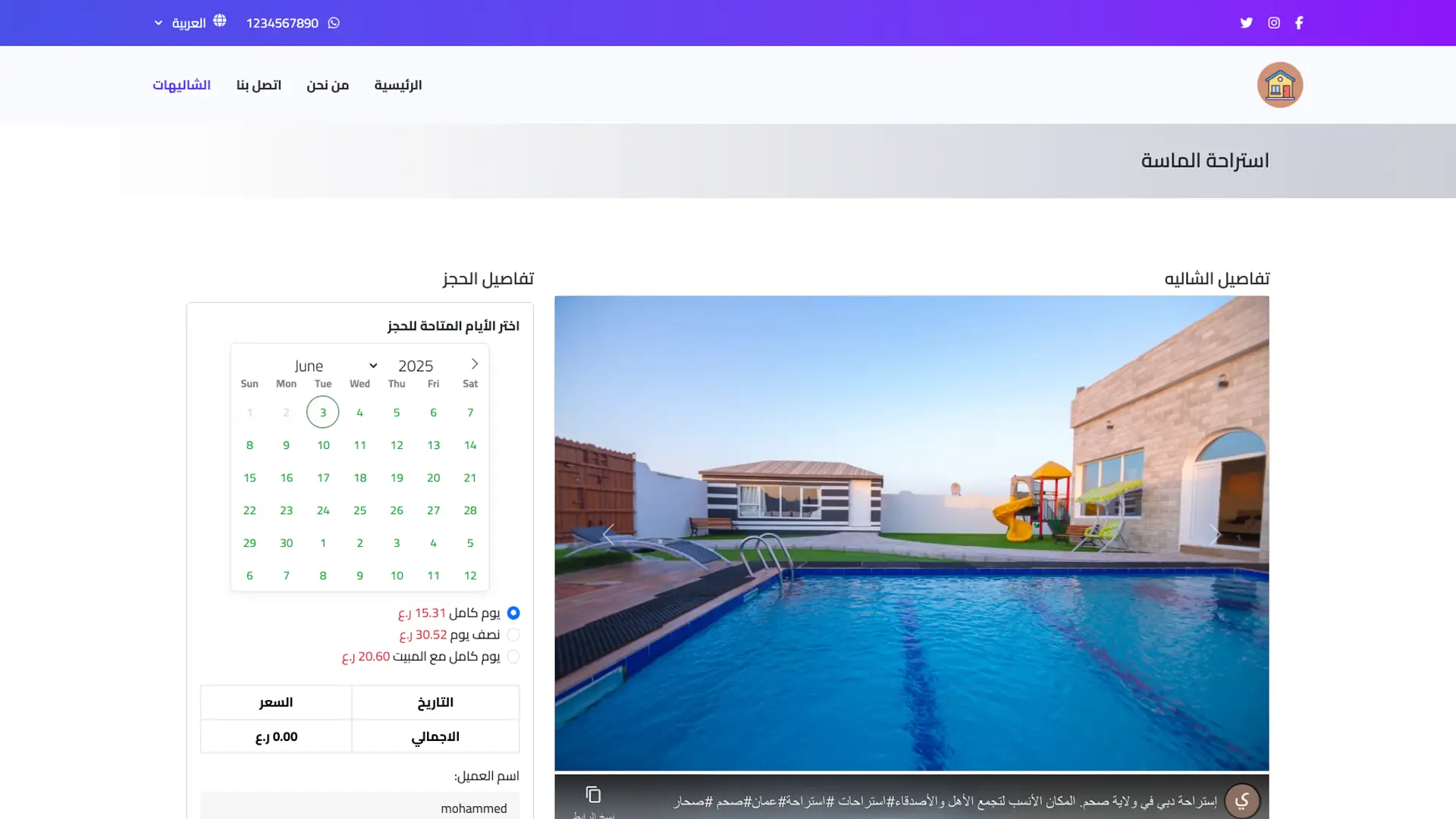This screenshot has height=819, width=1456.
Task: Click the globe language icon
Action: (220, 21)
